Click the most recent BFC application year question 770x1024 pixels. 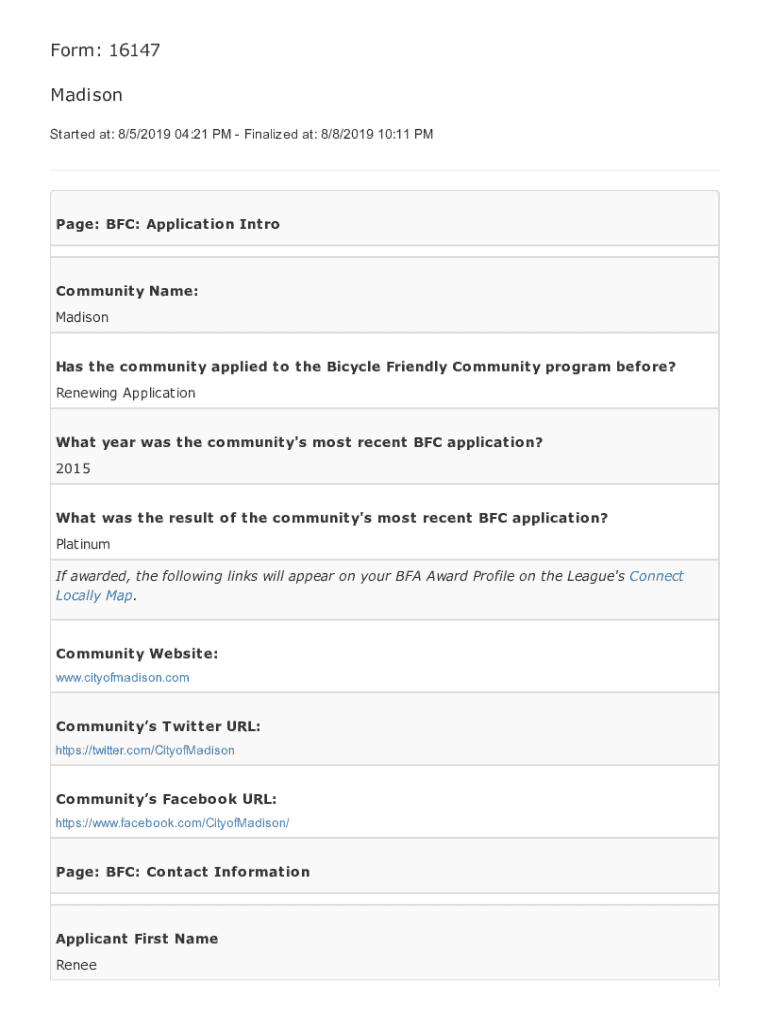point(299,442)
